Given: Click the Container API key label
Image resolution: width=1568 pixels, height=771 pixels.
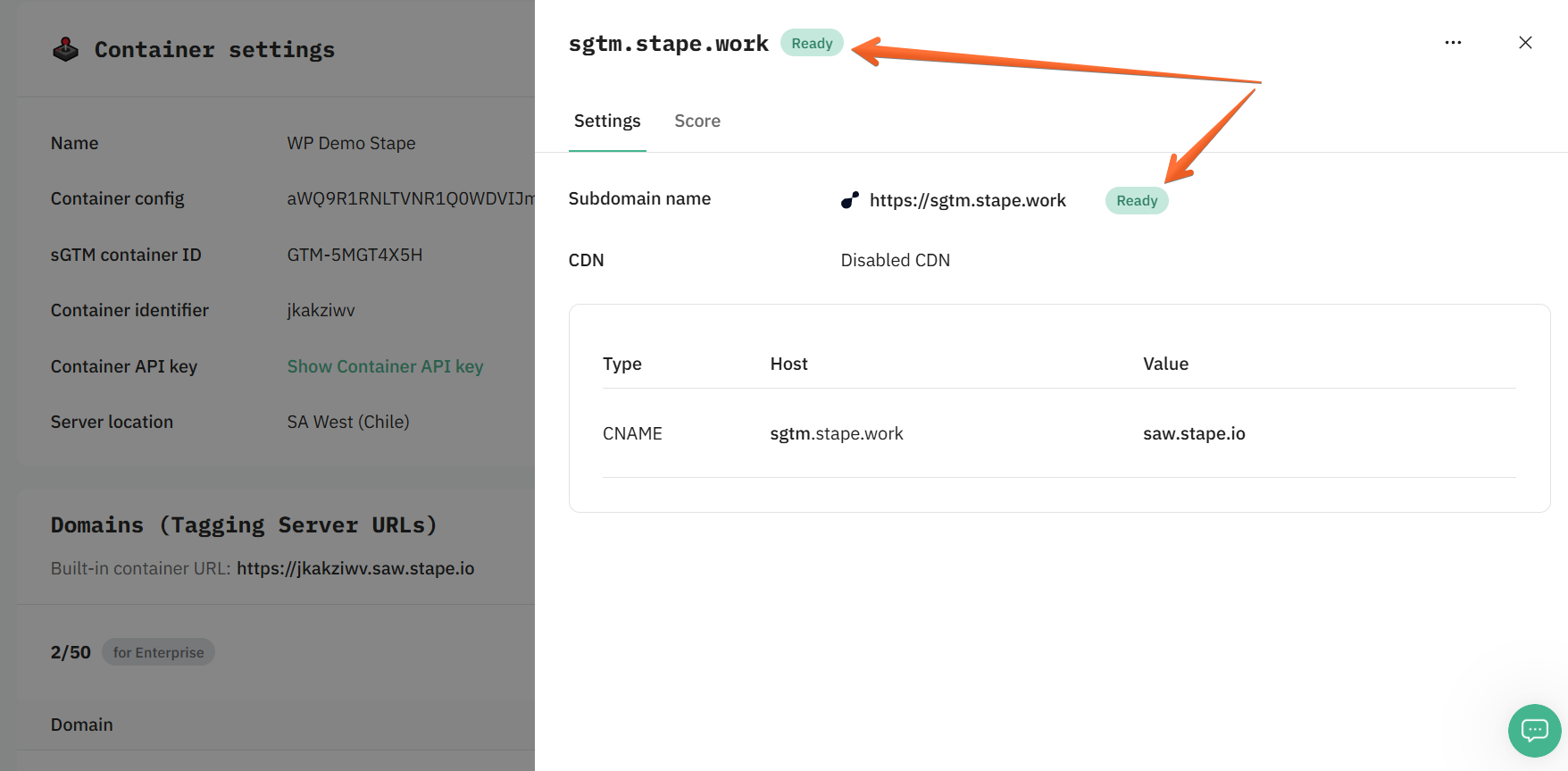Looking at the screenshot, I should [124, 366].
